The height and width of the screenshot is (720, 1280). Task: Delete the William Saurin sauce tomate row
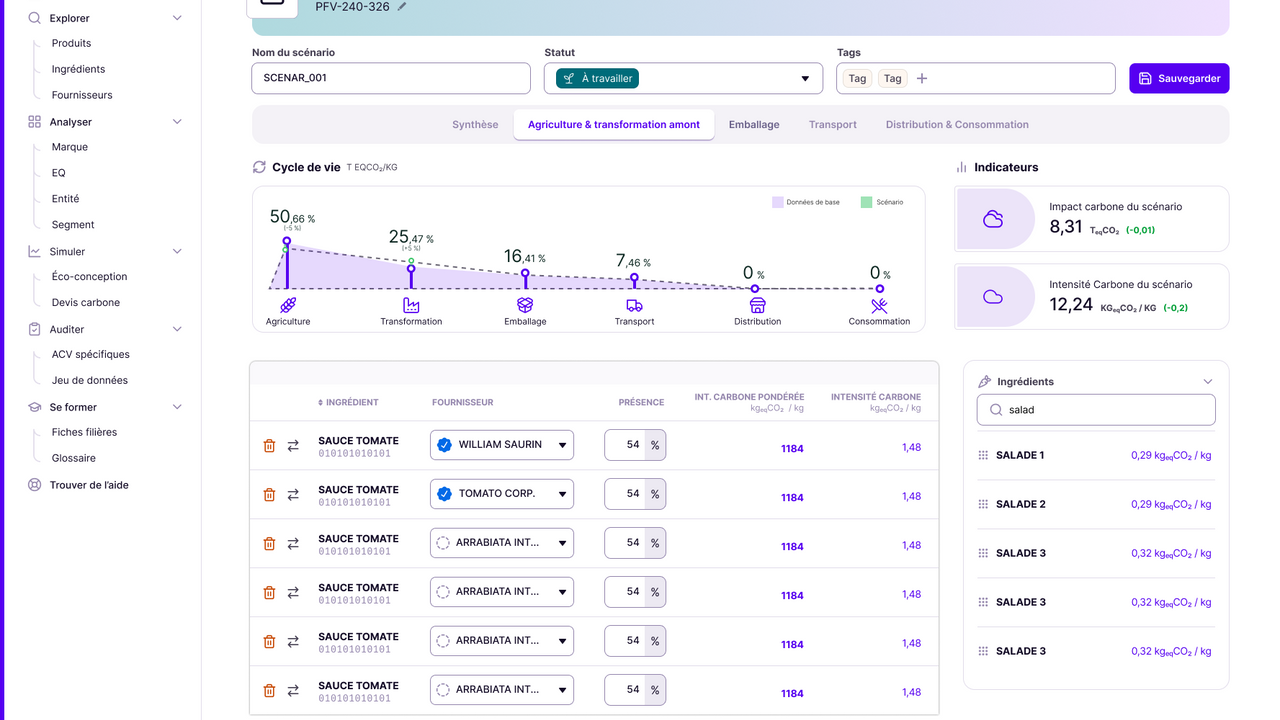[x=269, y=446]
